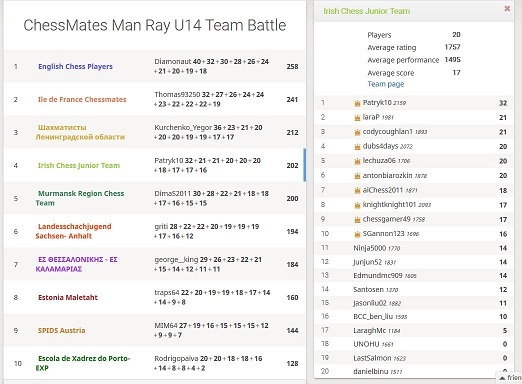This screenshot has height=384, width=522.
Task: Click crown icon beside lechuza06
Action: (357, 161)
